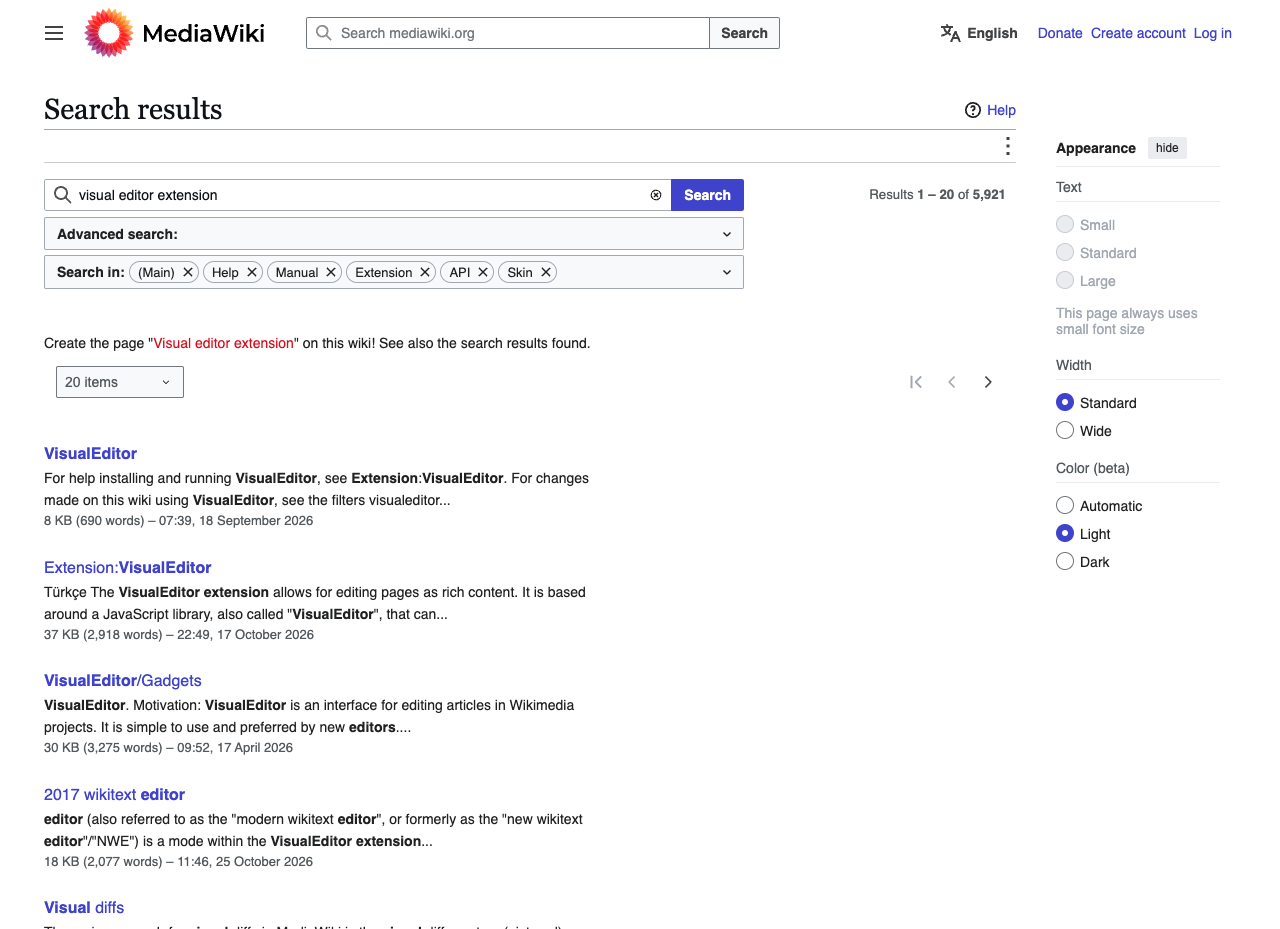
Task: Go to the previous results page arrow
Action: click(952, 382)
